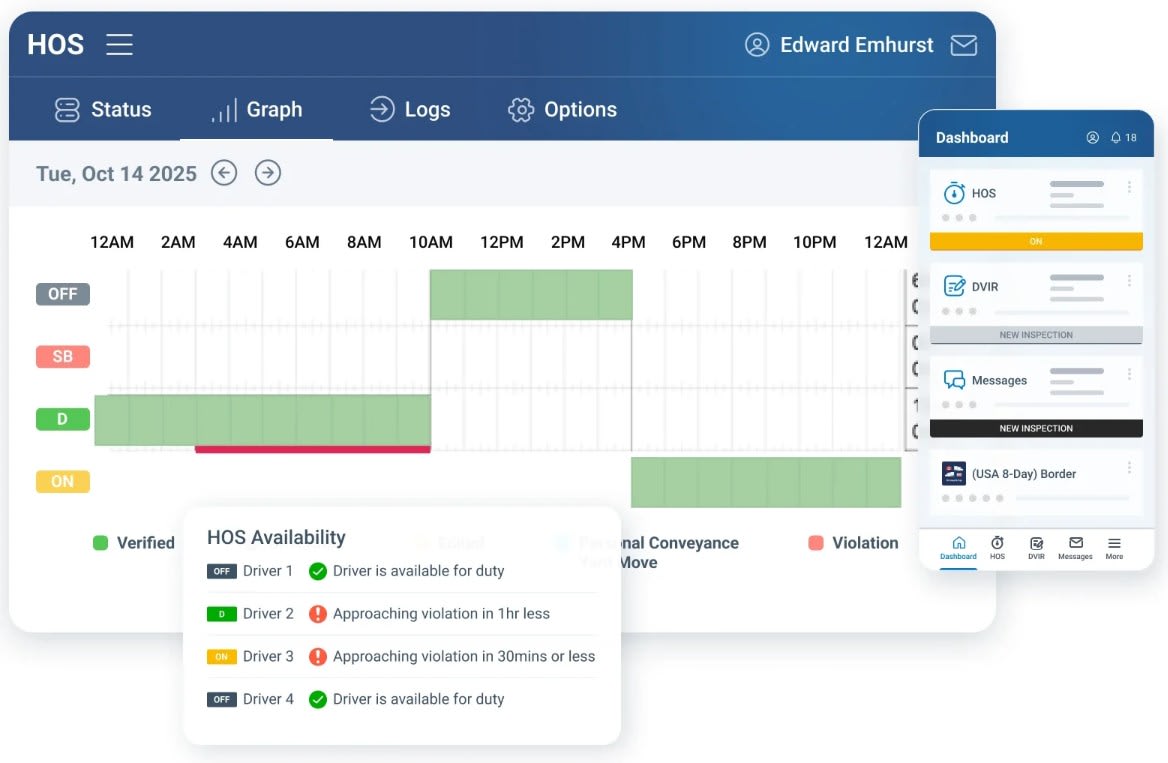Click black NEW INSPECTION button under Messages

pyautogui.click(x=1036, y=428)
